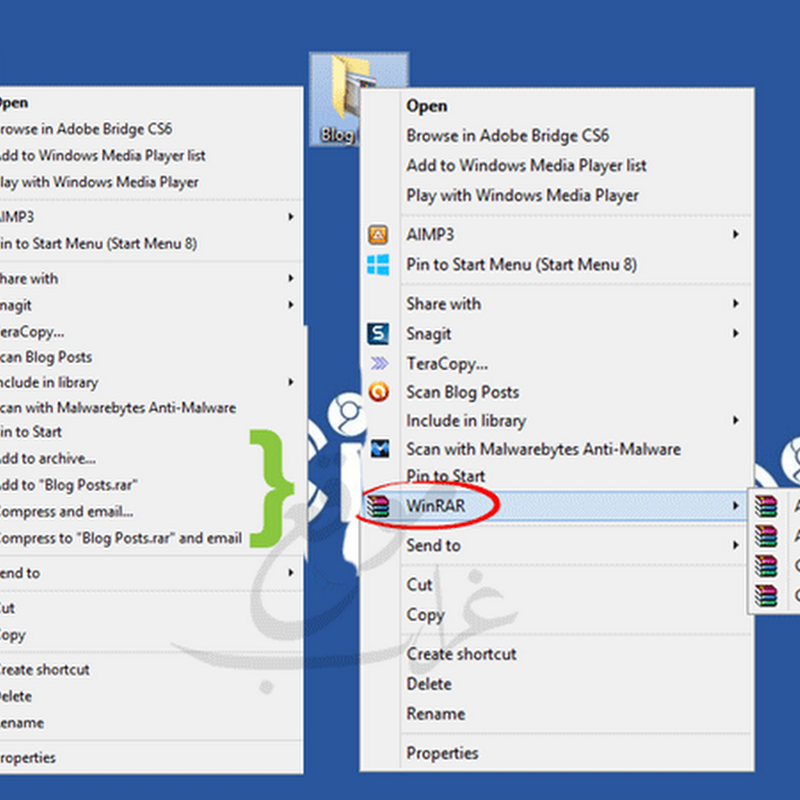Choose Open in the right context menu
This screenshot has width=800, height=800.
(x=427, y=106)
